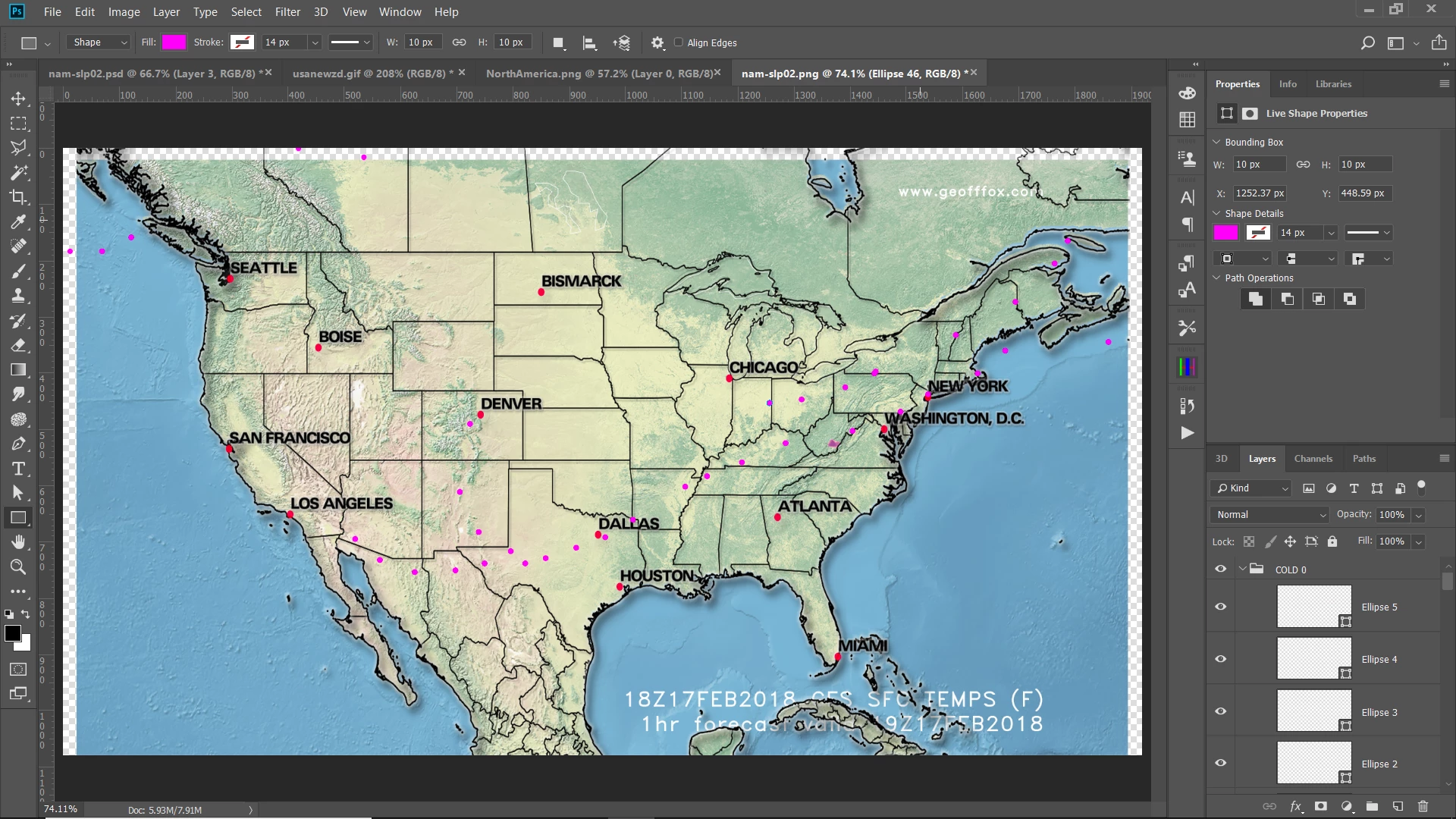Screen dimensions: 1456x819
Task: Open the gear settings in options bar
Action: pyautogui.click(x=657, y=43)
